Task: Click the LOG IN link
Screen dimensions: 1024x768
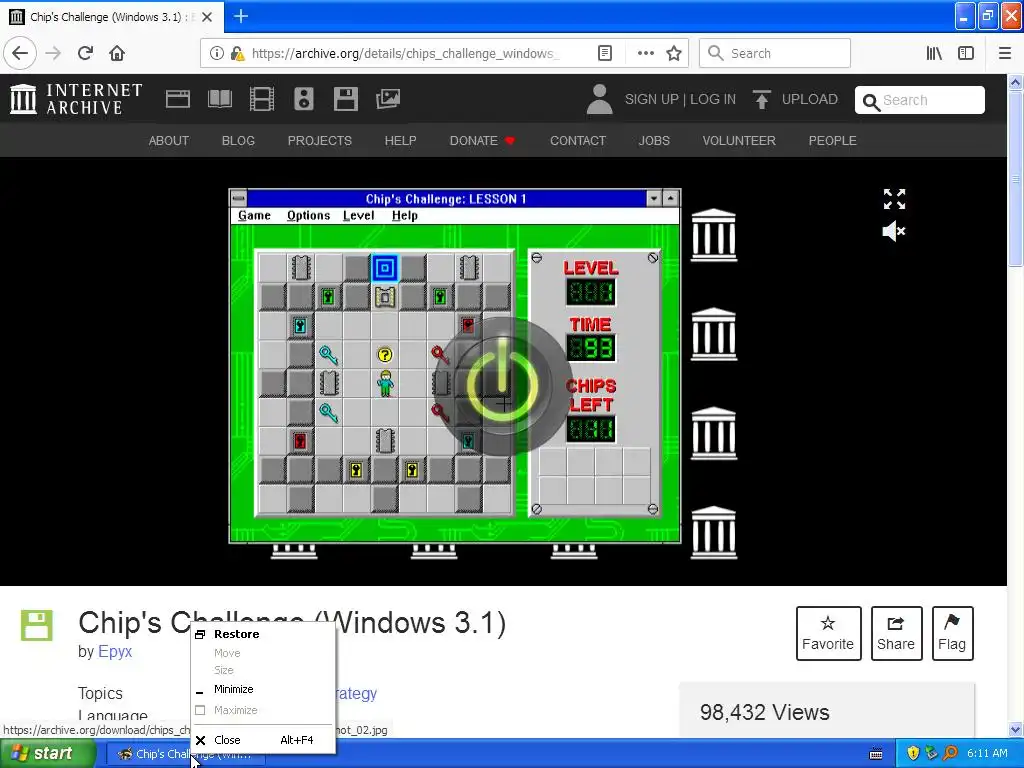Action: pyautogui.click(x=712, y=99)
